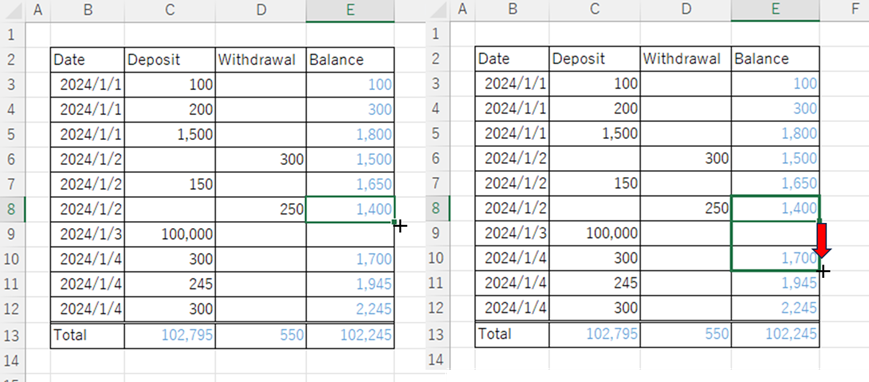Click the 250 withdrawal cell in left table
The image size is (869, 382).
tap(260, 210)
